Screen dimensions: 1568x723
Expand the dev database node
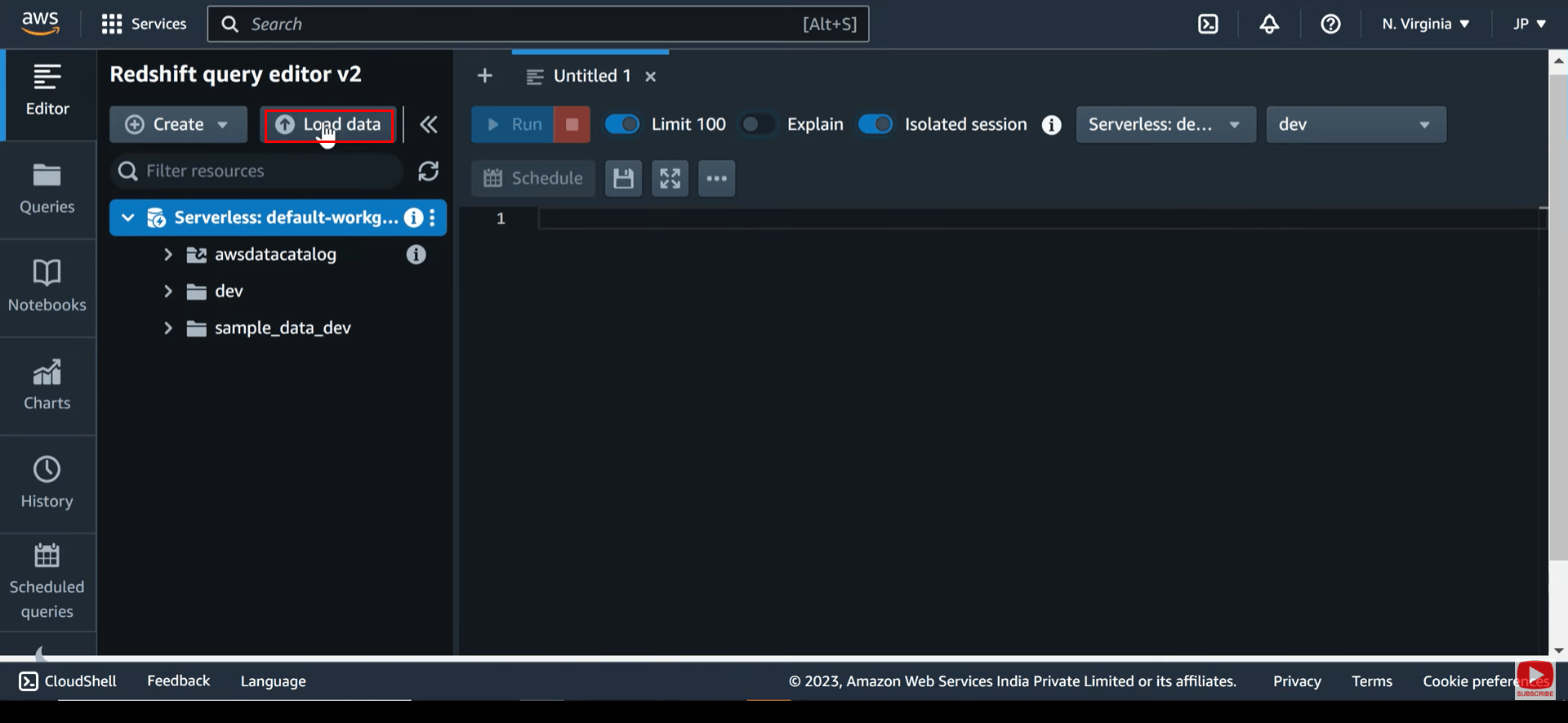[x=167, y=291]
